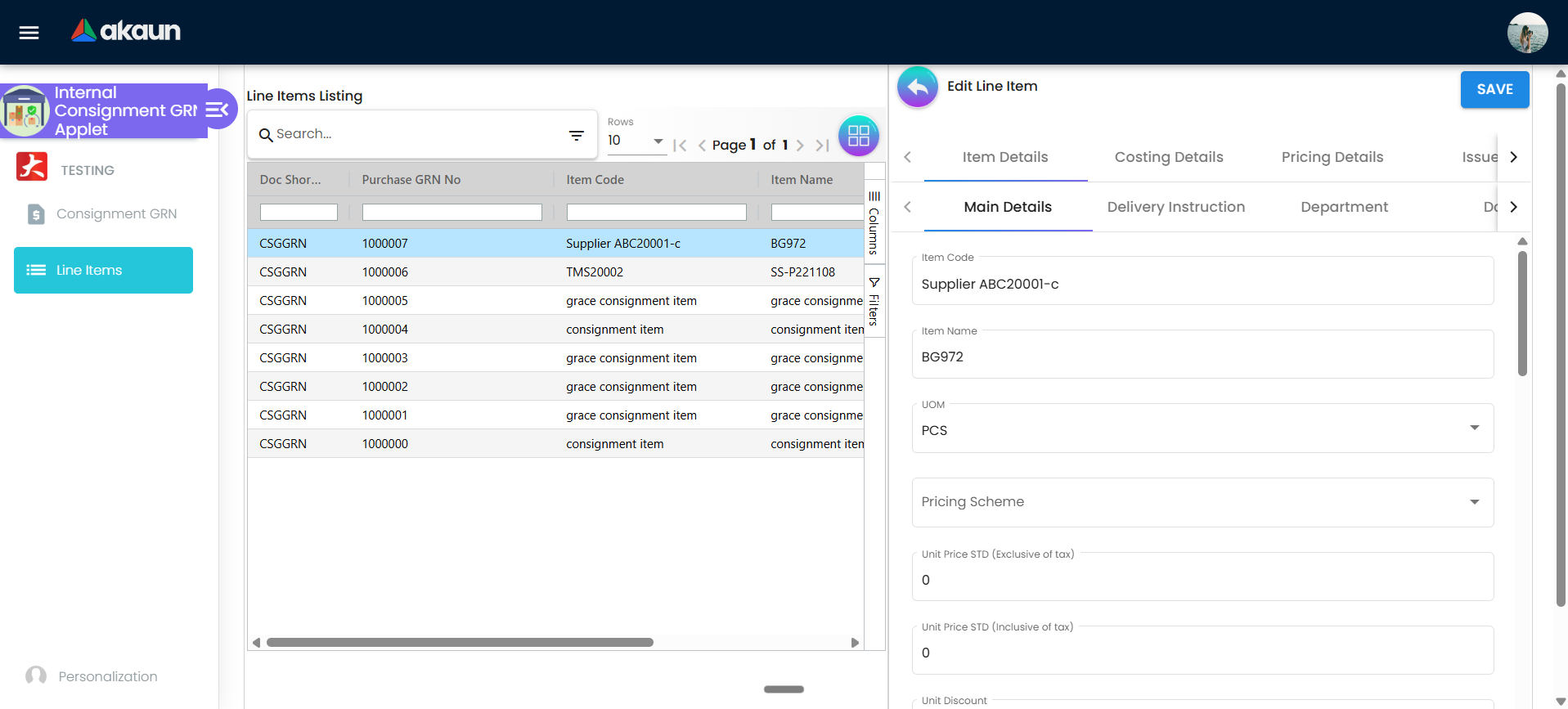
Task: Expand the Rows per page dropdown
Action: click(x=636, y=141)
